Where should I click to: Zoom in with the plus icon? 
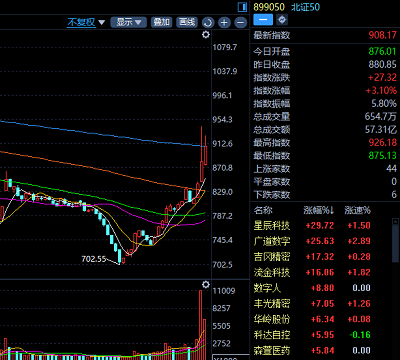[224, 23]
